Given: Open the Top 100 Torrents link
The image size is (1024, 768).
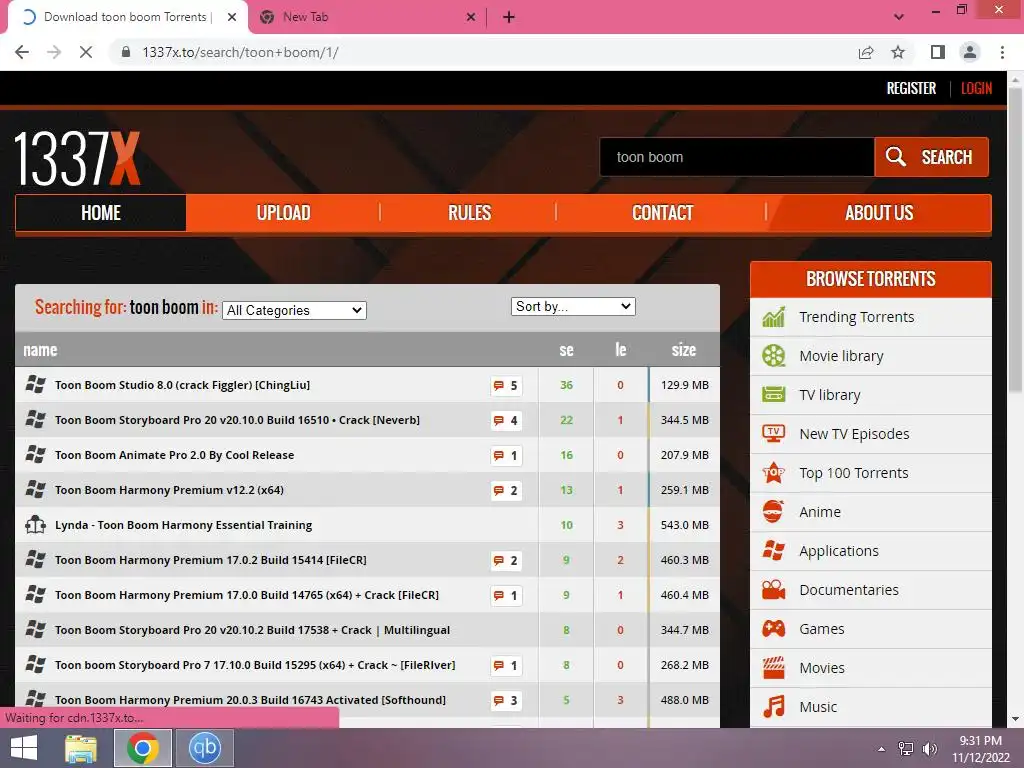Looking at the screenshot, I should [854, 473].
